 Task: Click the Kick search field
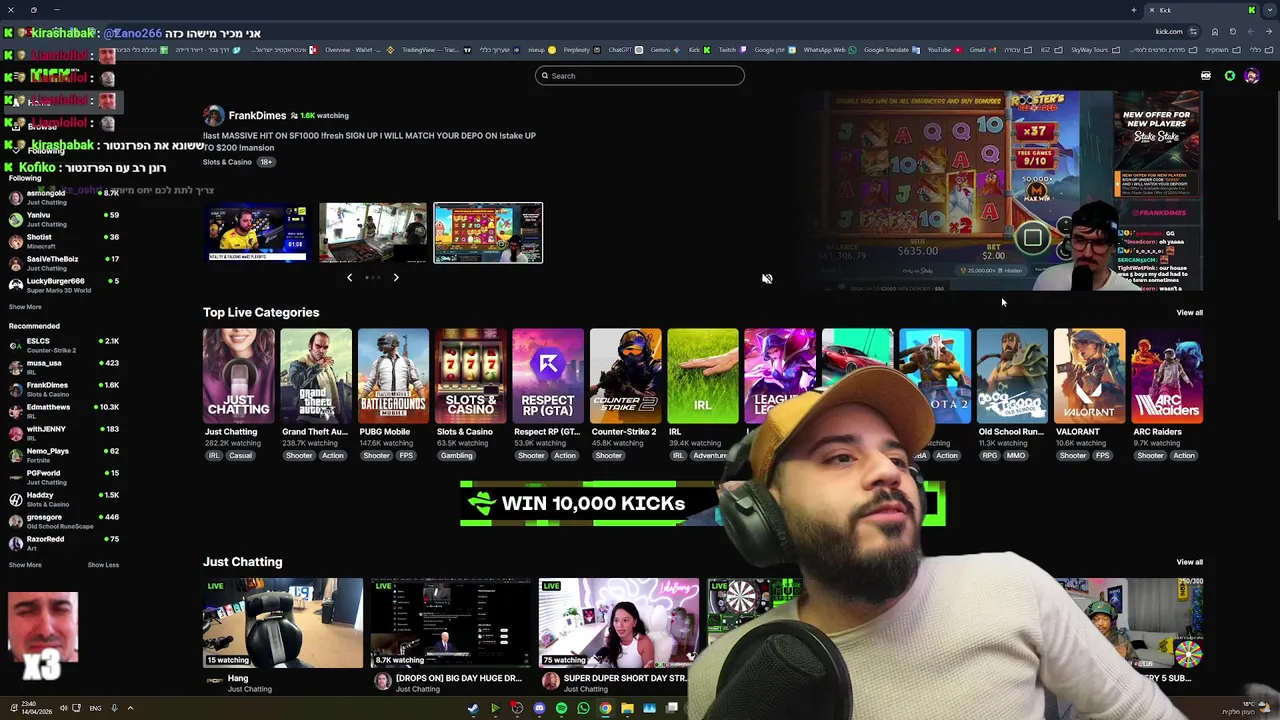click(x=640, y=76)
